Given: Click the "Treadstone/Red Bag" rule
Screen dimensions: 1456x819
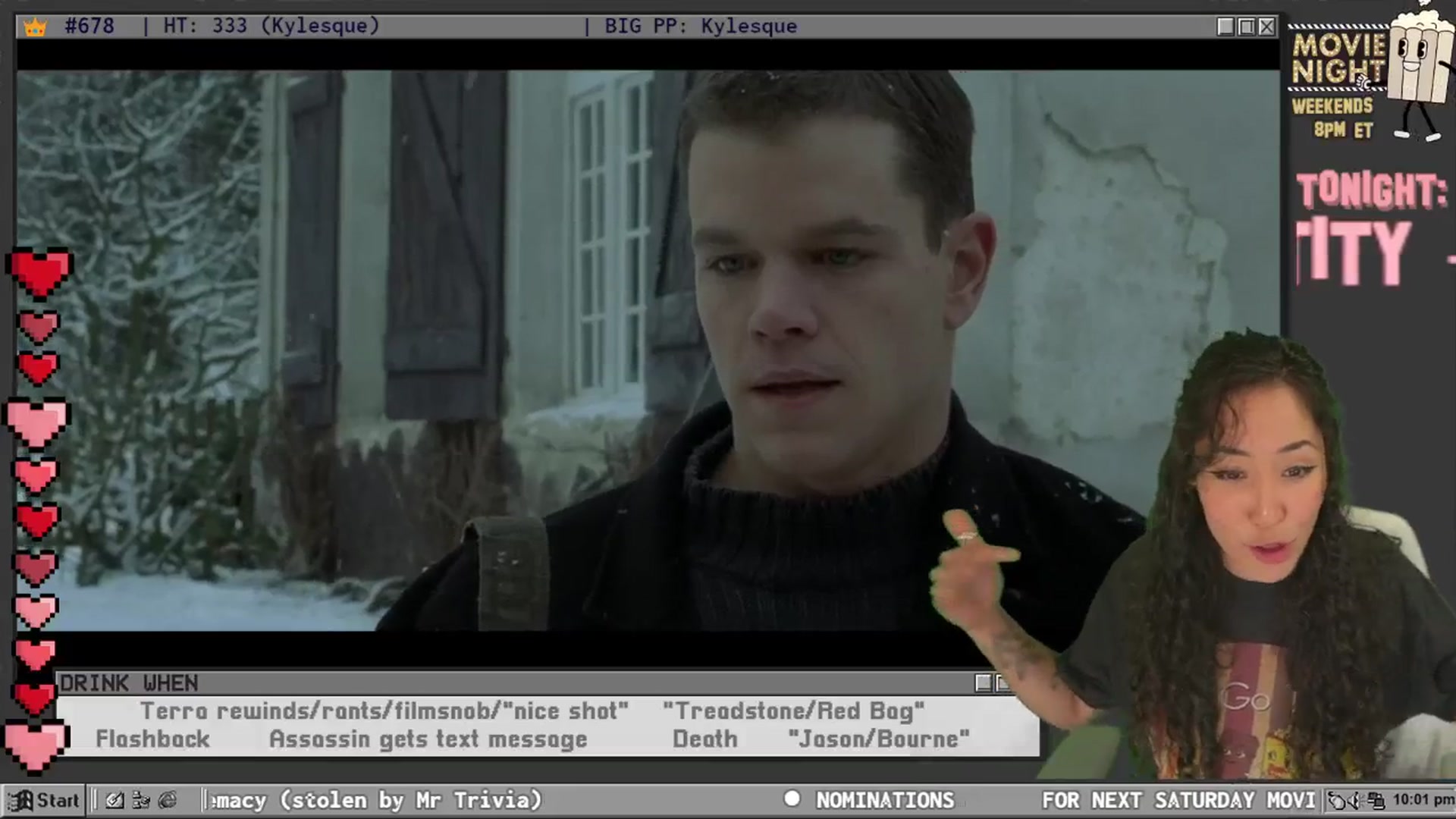Looking at the screenshot, I should (793, 711).
